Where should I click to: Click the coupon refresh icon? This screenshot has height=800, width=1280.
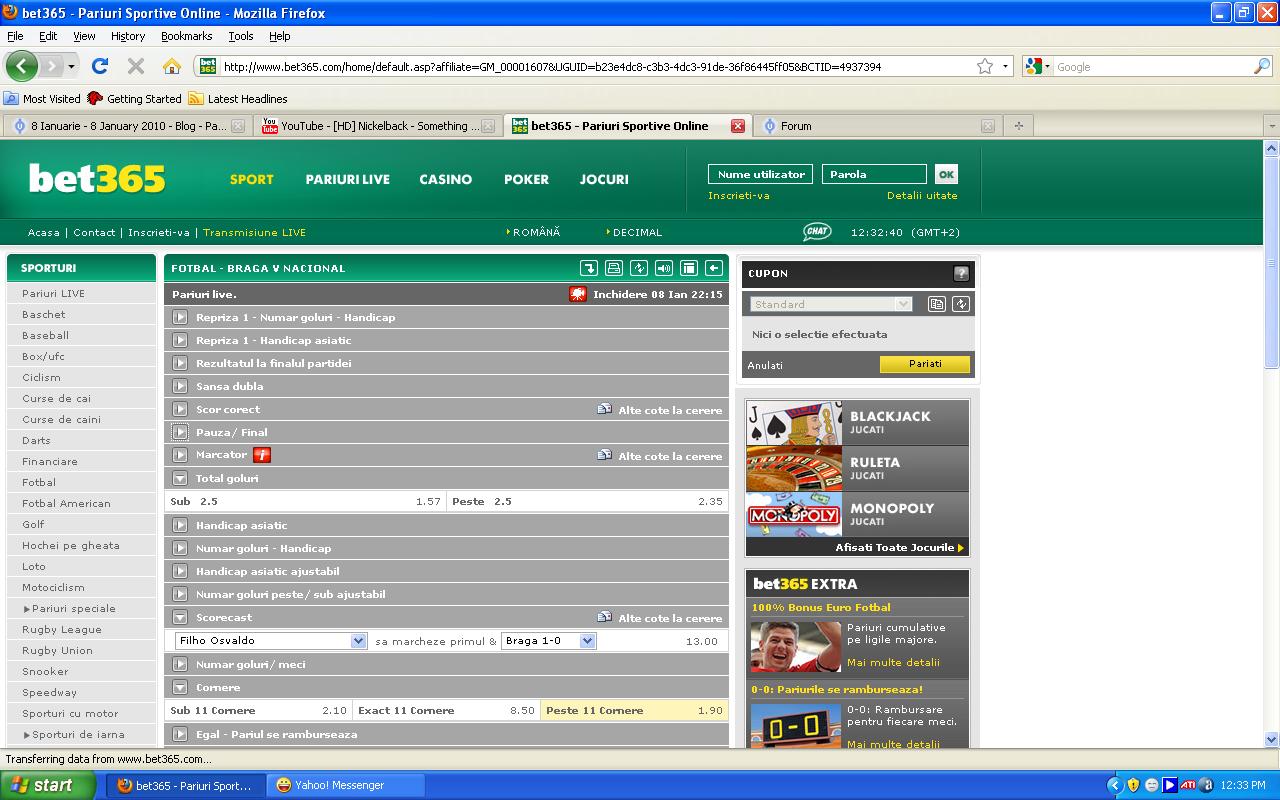pyautogui.click(x=961, y=304)
